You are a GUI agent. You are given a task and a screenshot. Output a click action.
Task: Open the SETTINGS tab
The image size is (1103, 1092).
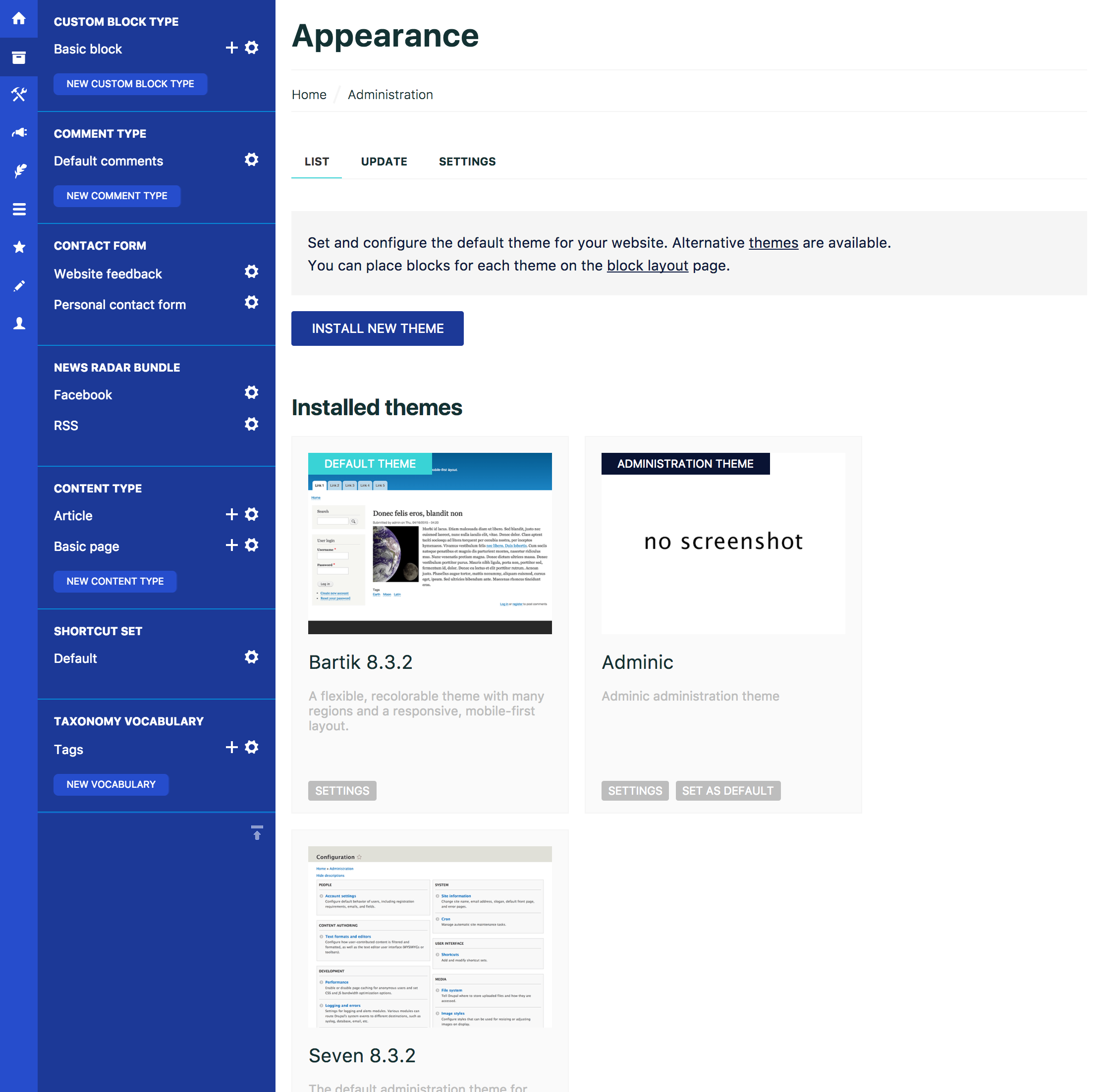pos(467,162)
